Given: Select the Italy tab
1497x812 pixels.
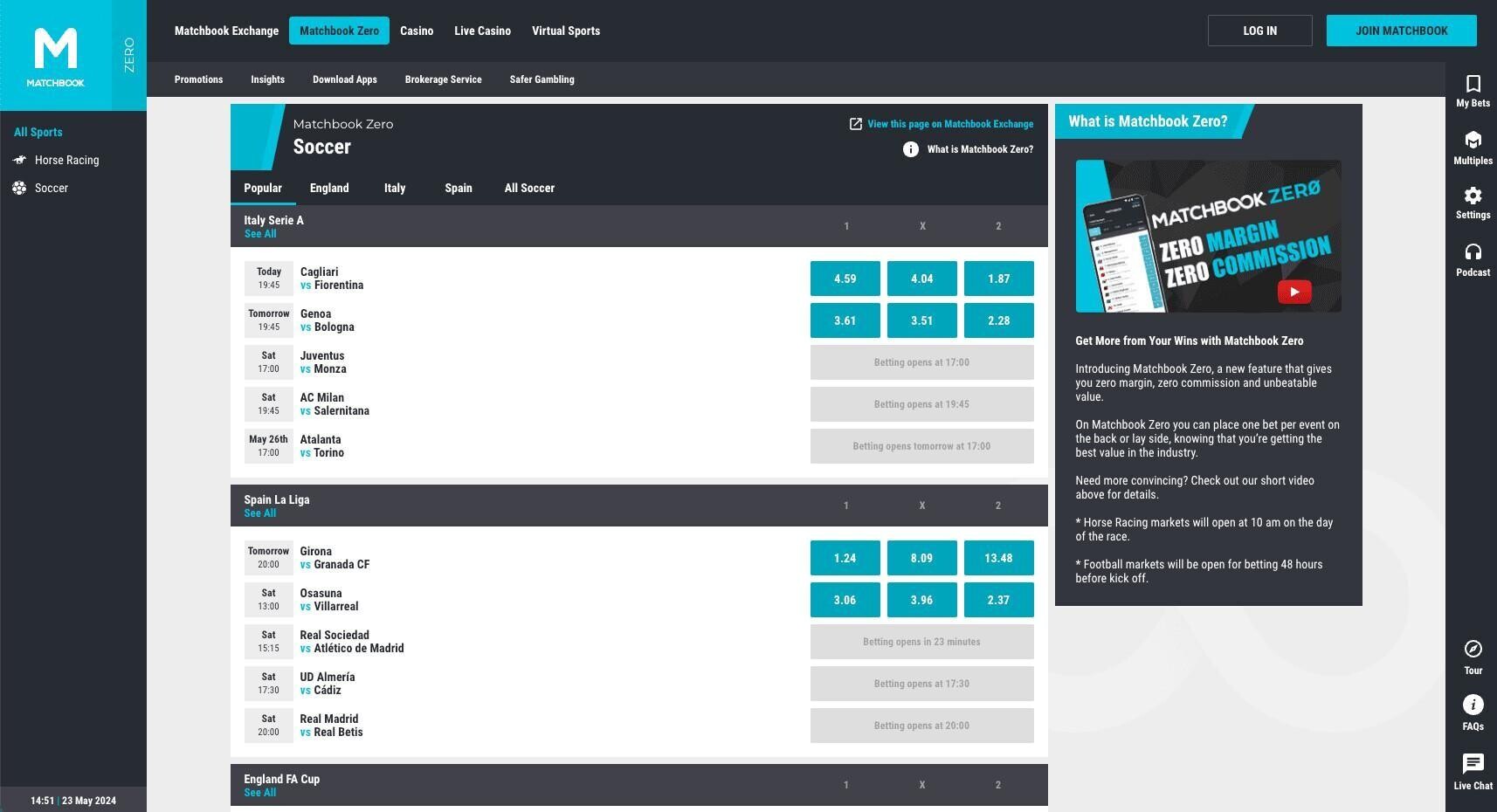Looking at the screenshot, I should pyautogui.click(x=395, y=188).
